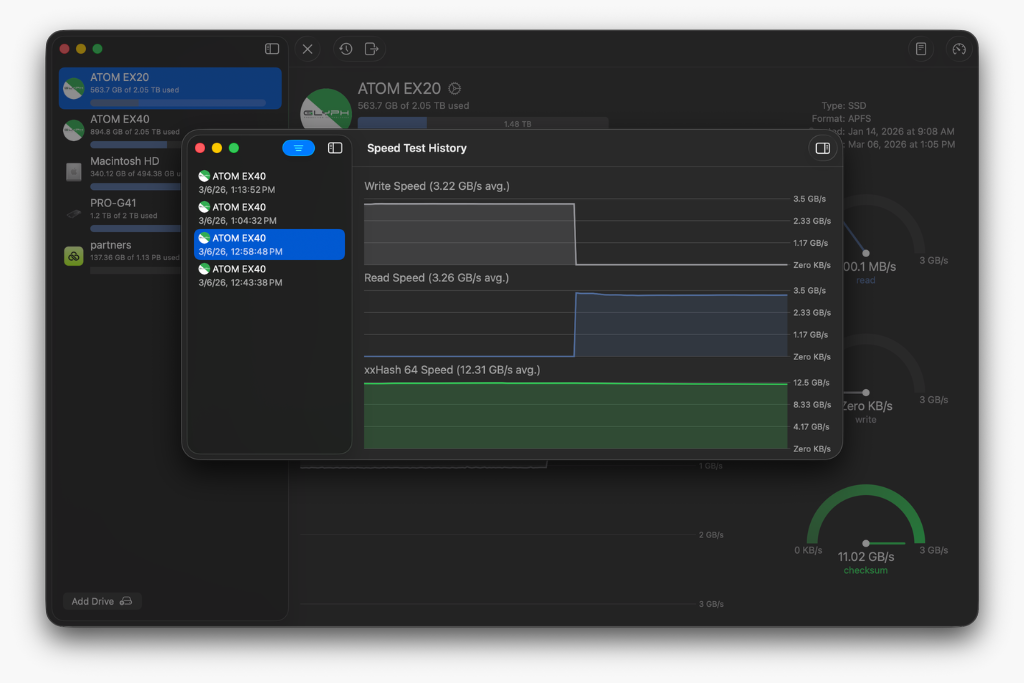Click the speedometer gauge icon in toolbar

tap(958, 49)
